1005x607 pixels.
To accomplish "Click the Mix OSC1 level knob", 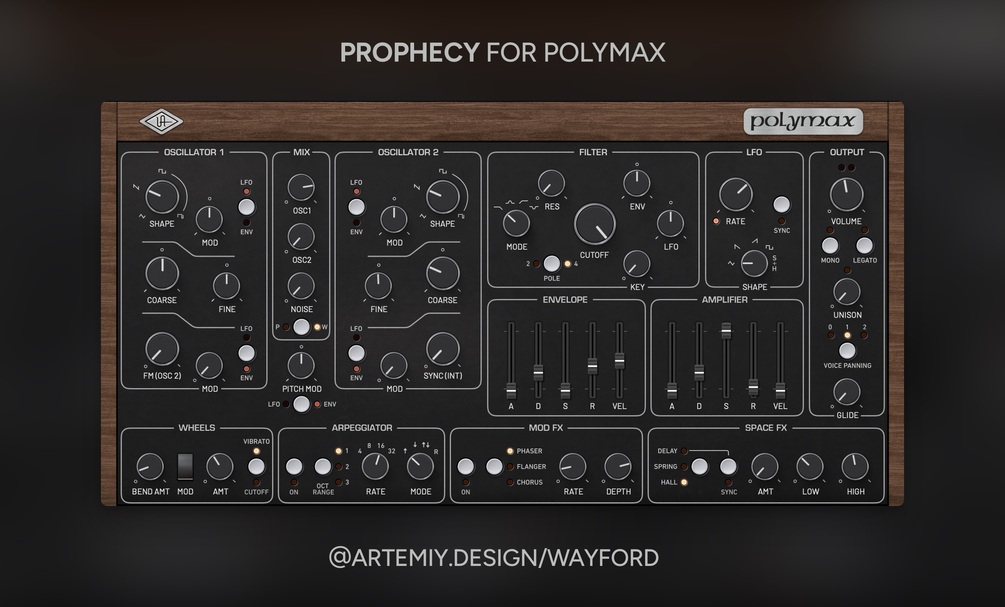I will 301,187.
